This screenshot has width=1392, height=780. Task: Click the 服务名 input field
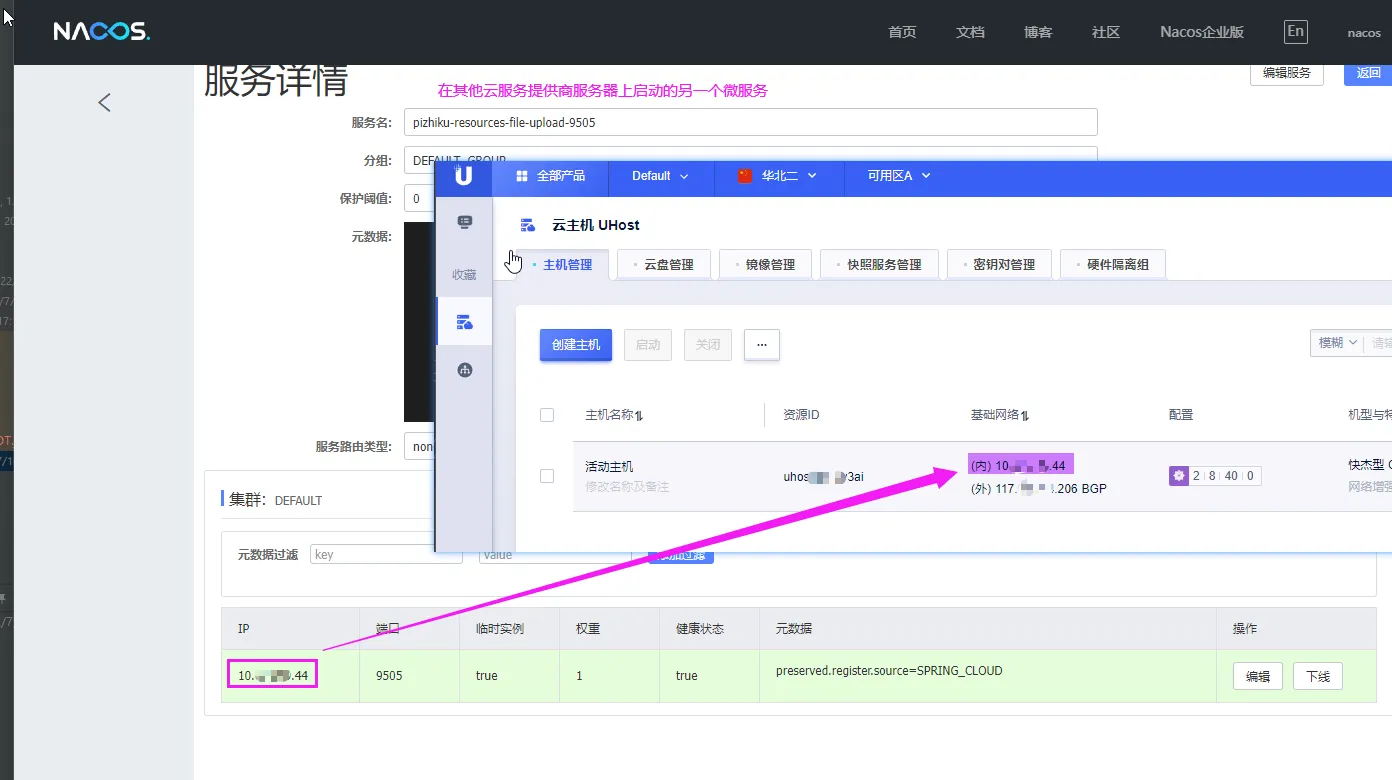[751, 122]
